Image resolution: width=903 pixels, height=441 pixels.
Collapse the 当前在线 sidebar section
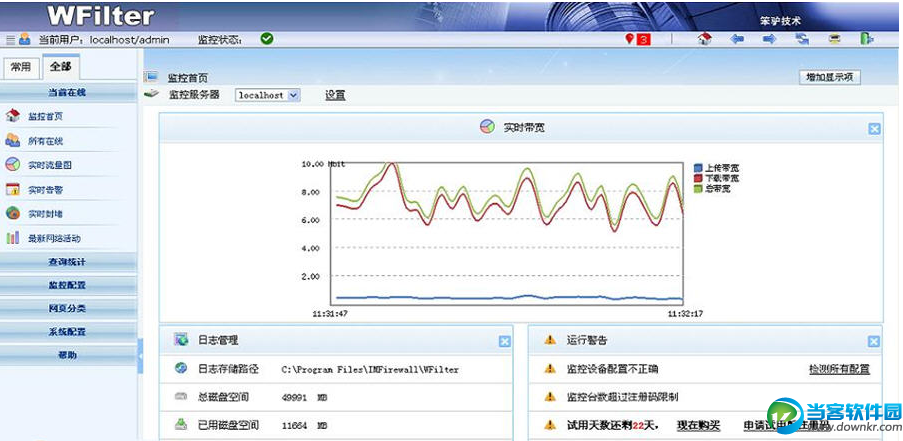coord(68,93)
